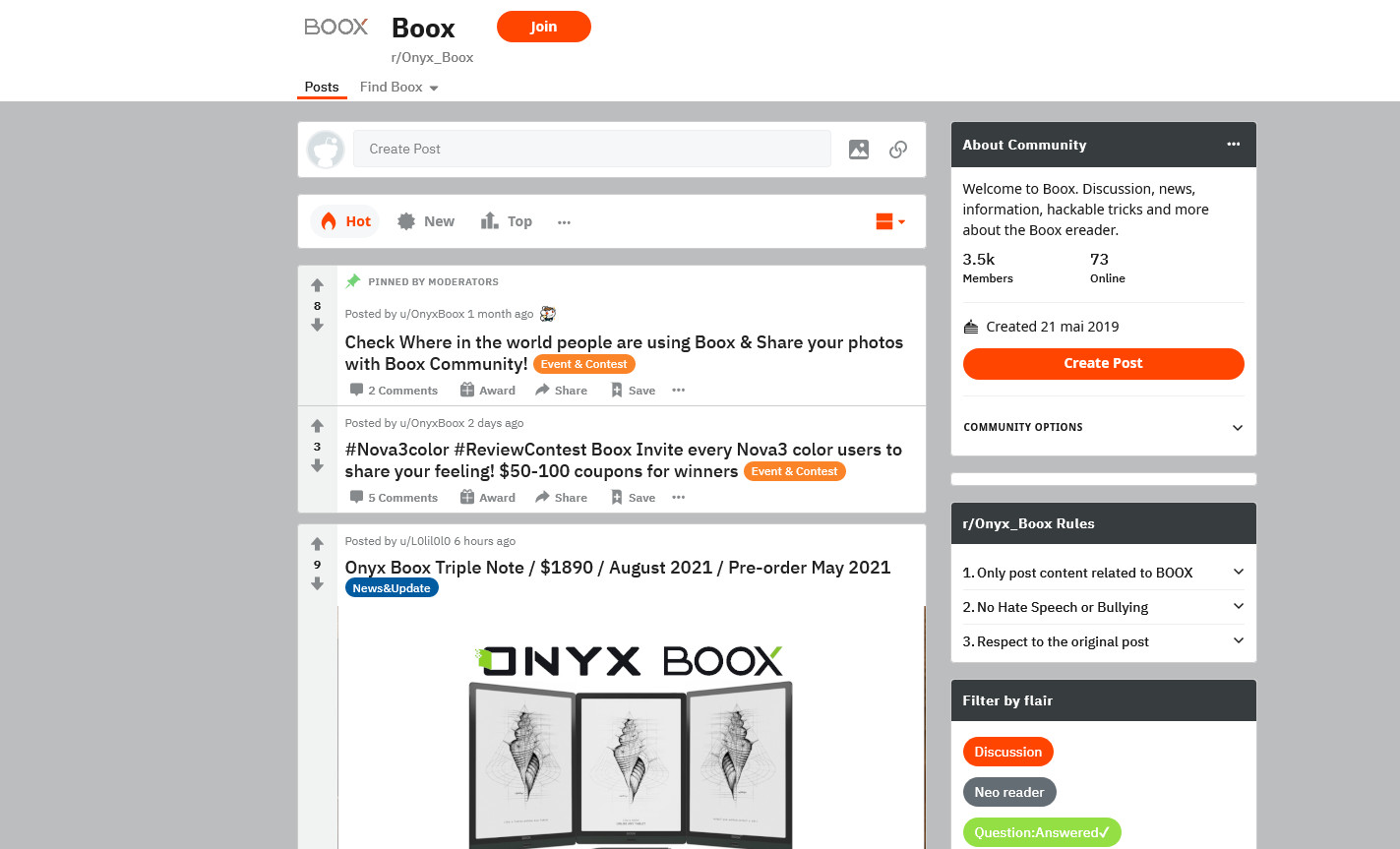Click the image upload icon in Create Post bar
Viewport: 1400px width, 849px height.
coord(859,150)
